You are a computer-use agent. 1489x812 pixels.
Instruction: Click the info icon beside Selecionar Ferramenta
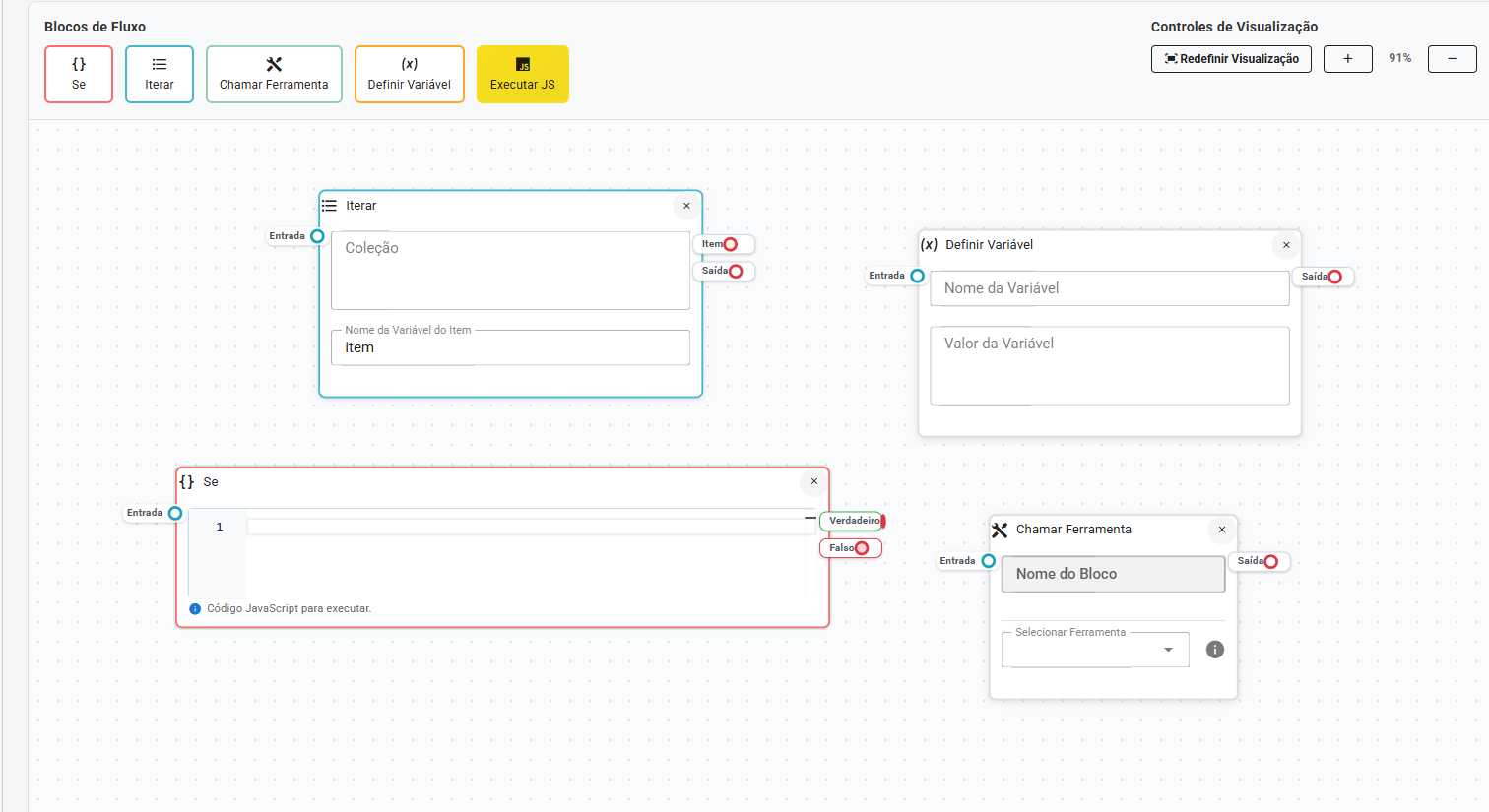[1215, 650]
